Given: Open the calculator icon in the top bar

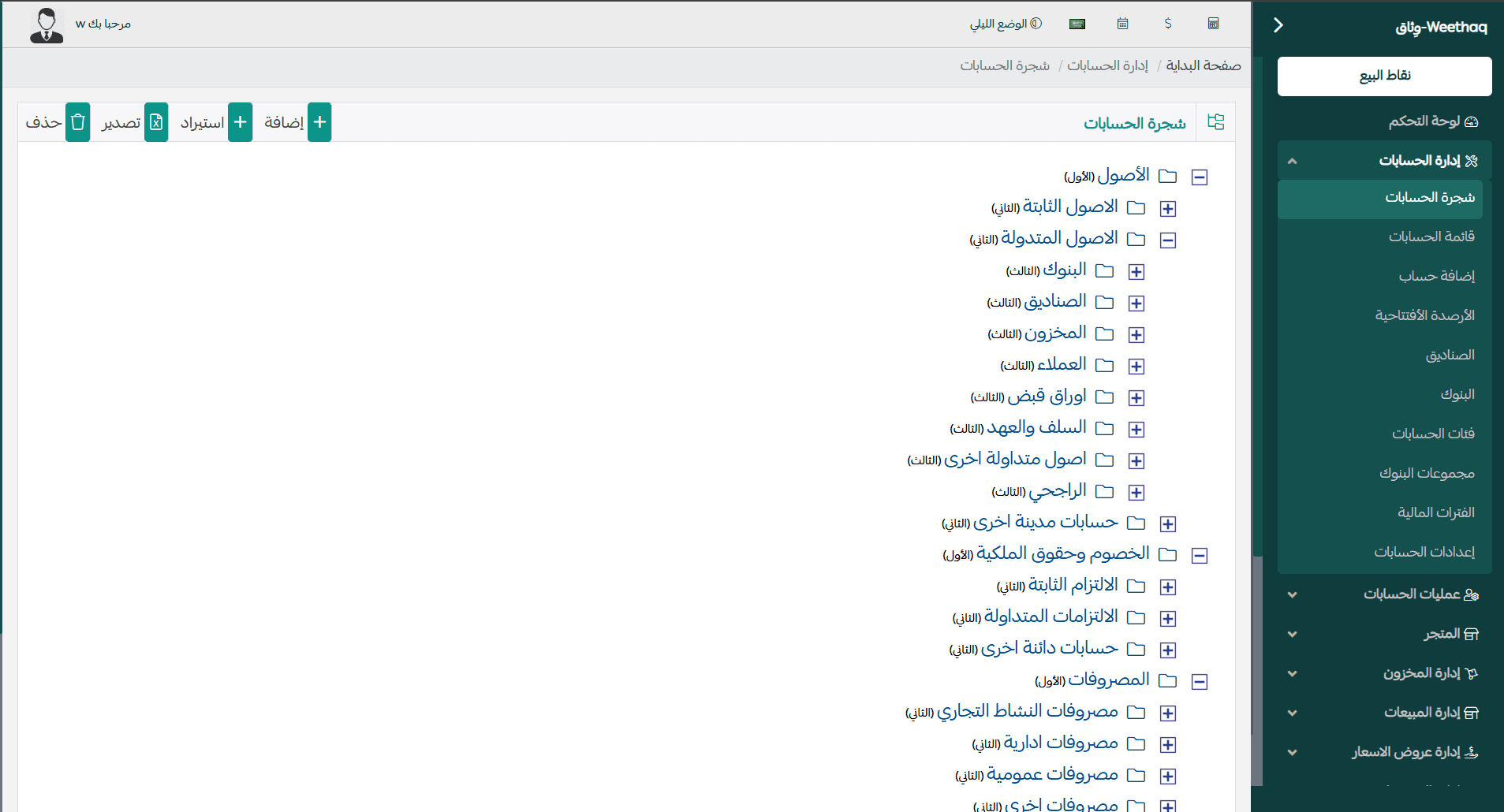Looking at the screenshot, I should [1212, 24].
